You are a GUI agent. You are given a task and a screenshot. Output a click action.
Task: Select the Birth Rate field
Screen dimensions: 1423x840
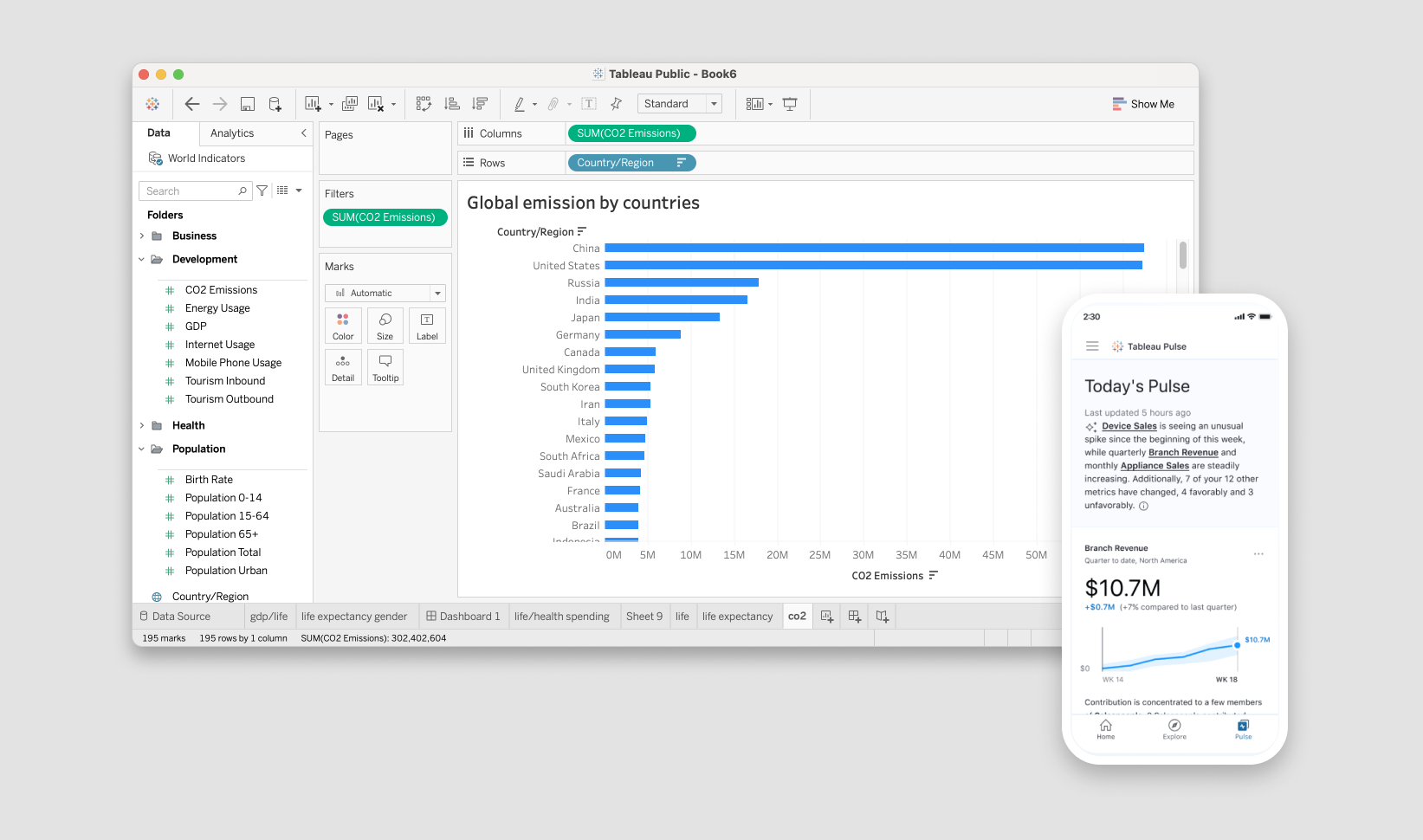209,480
